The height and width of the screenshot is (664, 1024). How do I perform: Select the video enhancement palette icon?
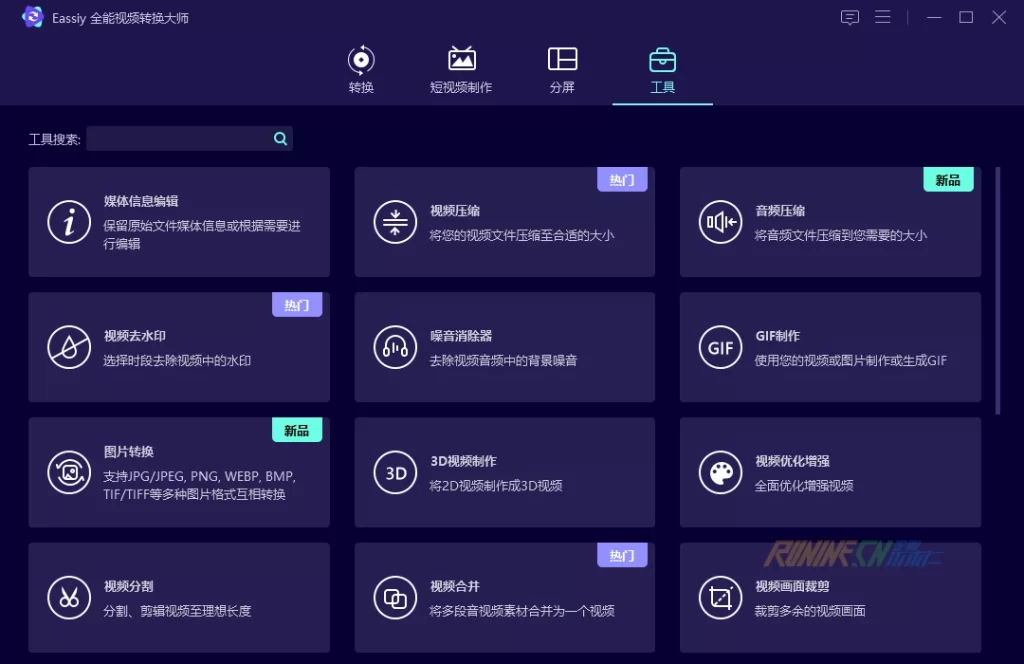tap(721, 472)
